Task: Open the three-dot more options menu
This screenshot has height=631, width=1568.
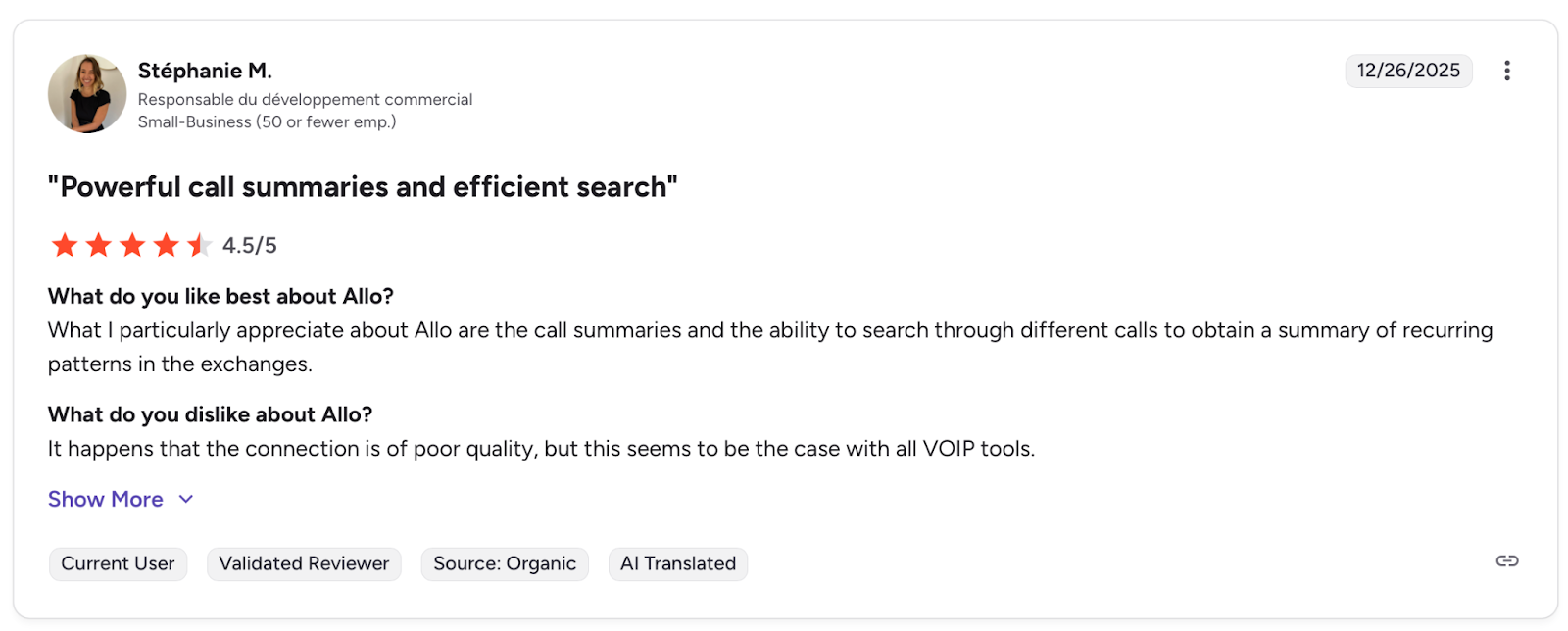Action: tap(1506, 71)
